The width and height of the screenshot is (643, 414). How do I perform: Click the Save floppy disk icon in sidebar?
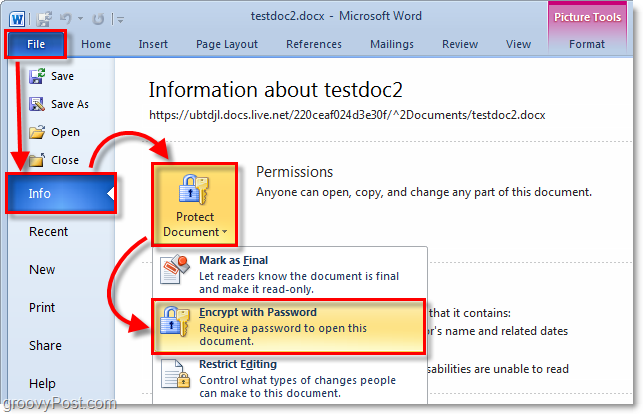click(x=37, y=76)
